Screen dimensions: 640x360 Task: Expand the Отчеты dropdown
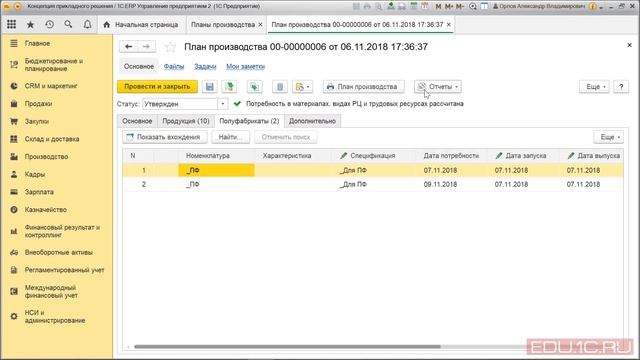click(438, 87)
